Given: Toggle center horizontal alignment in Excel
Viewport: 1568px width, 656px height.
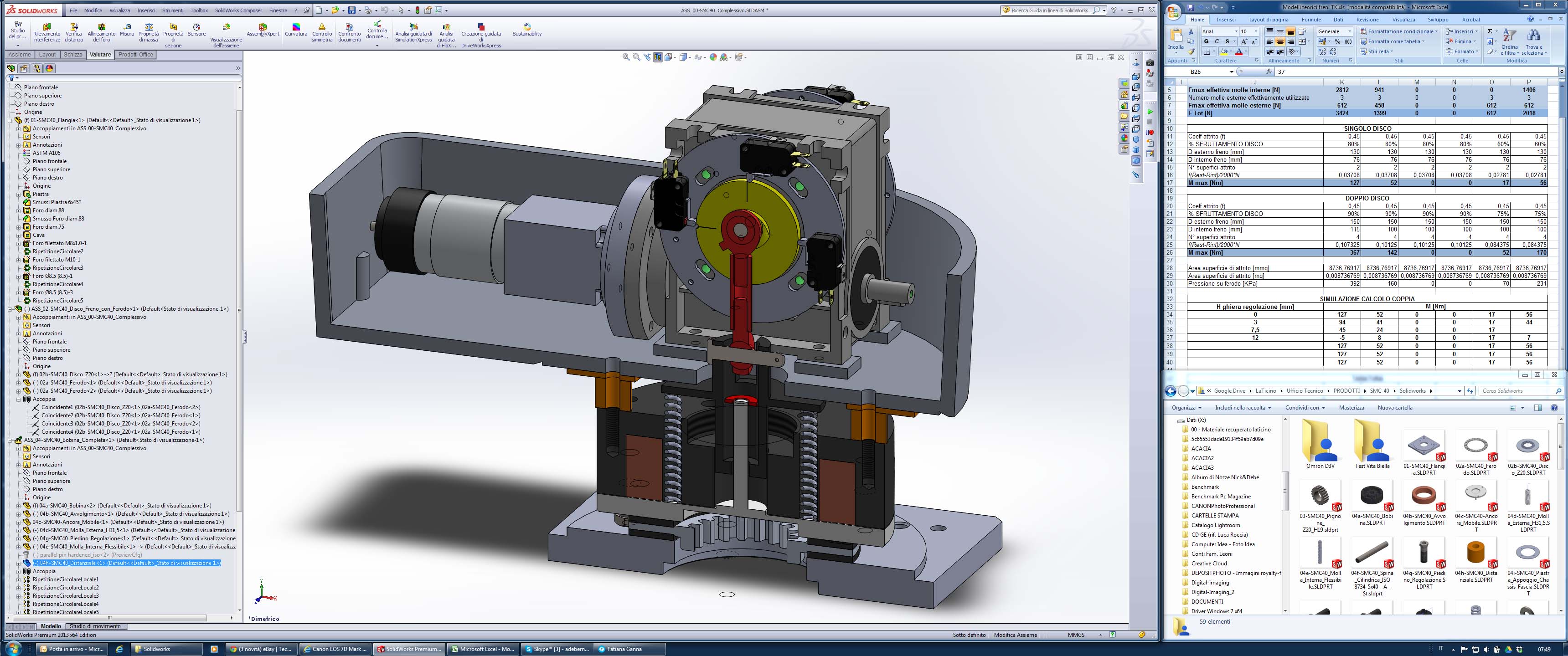Looking at the screenshot, I should [x=1280, y=41].
